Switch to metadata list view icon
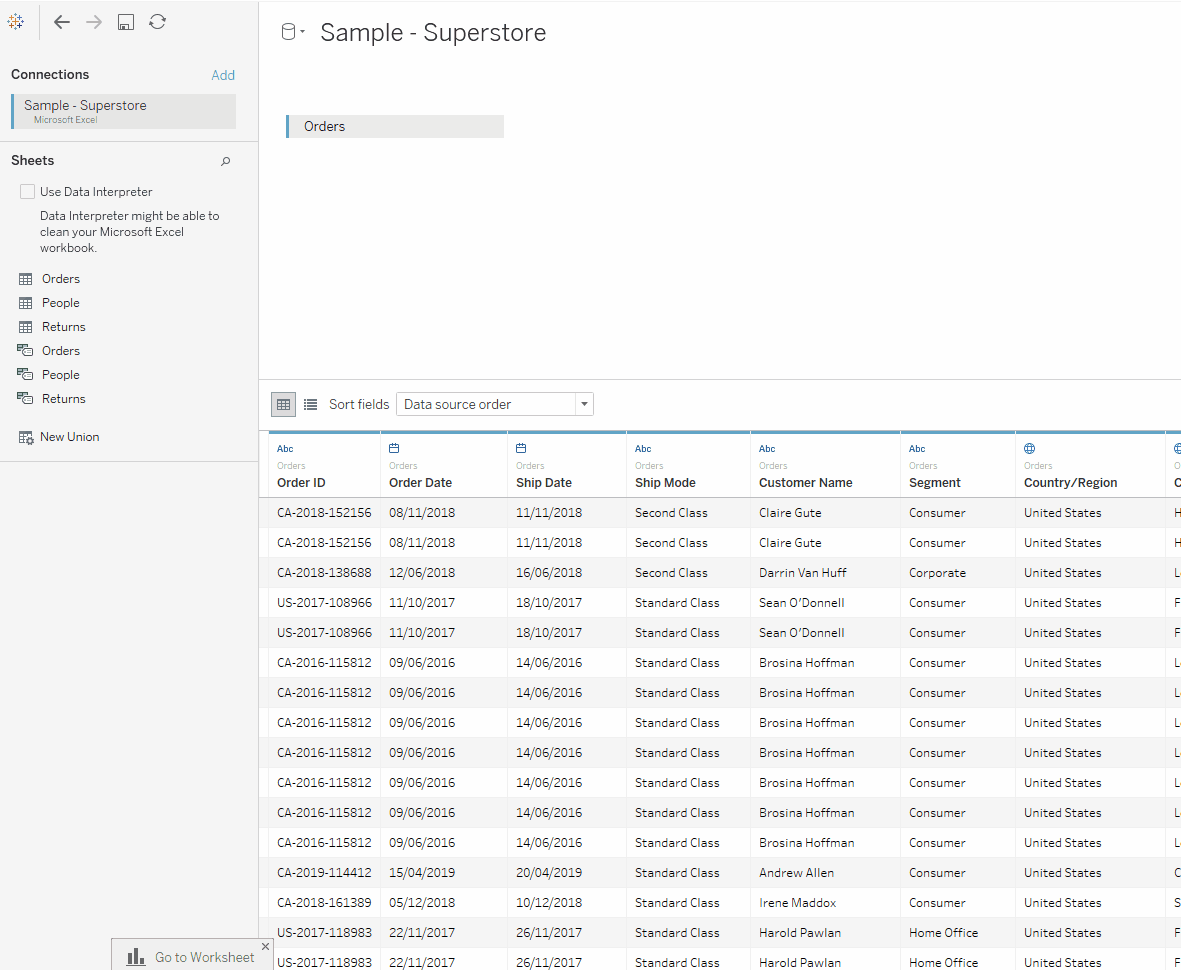The width and height of the screenshot is (1181, 970). click(x=311, y=404)
